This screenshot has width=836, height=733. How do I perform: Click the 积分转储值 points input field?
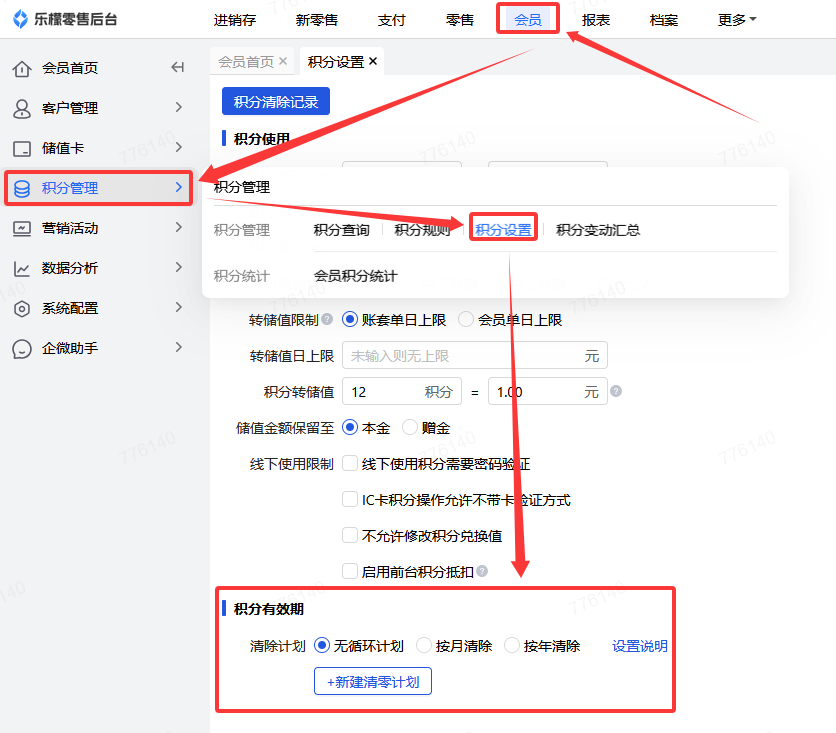tap(401, 391)
